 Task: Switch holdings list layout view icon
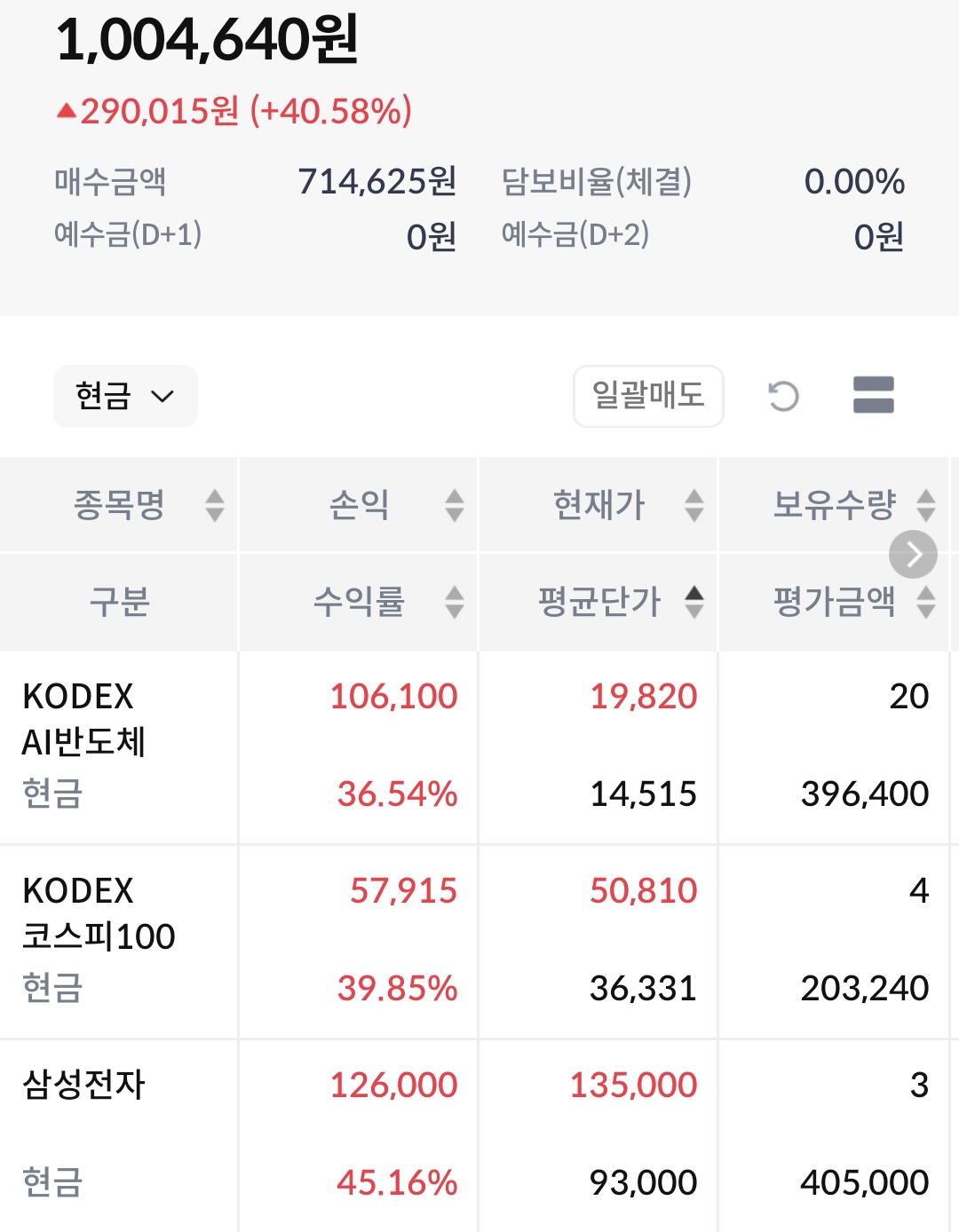[873, 396]
